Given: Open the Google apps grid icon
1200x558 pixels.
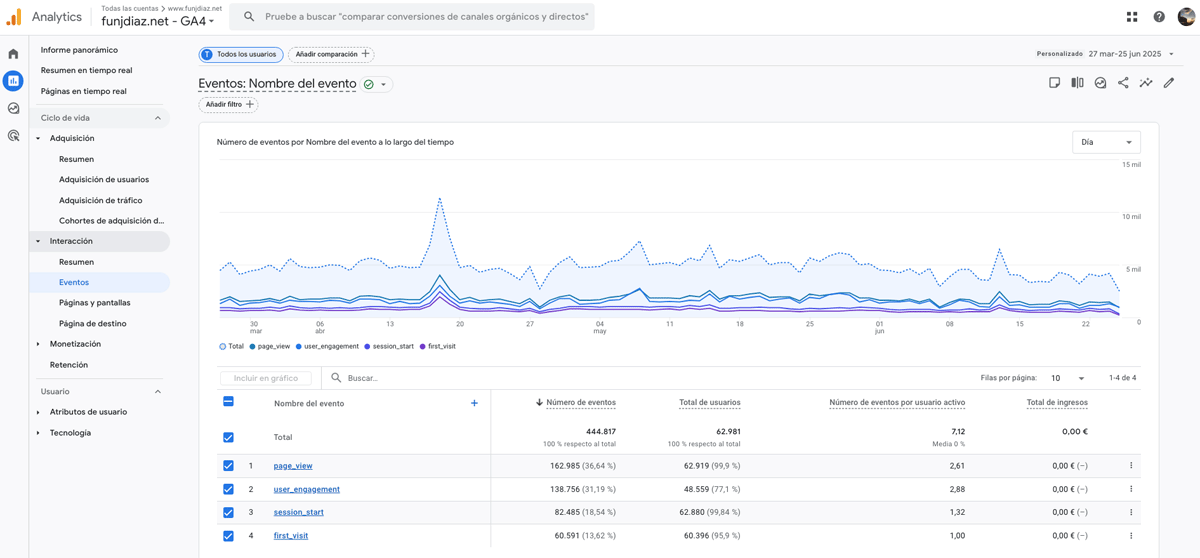Looking at the screenshot, I should click(x=1132, y=17).
